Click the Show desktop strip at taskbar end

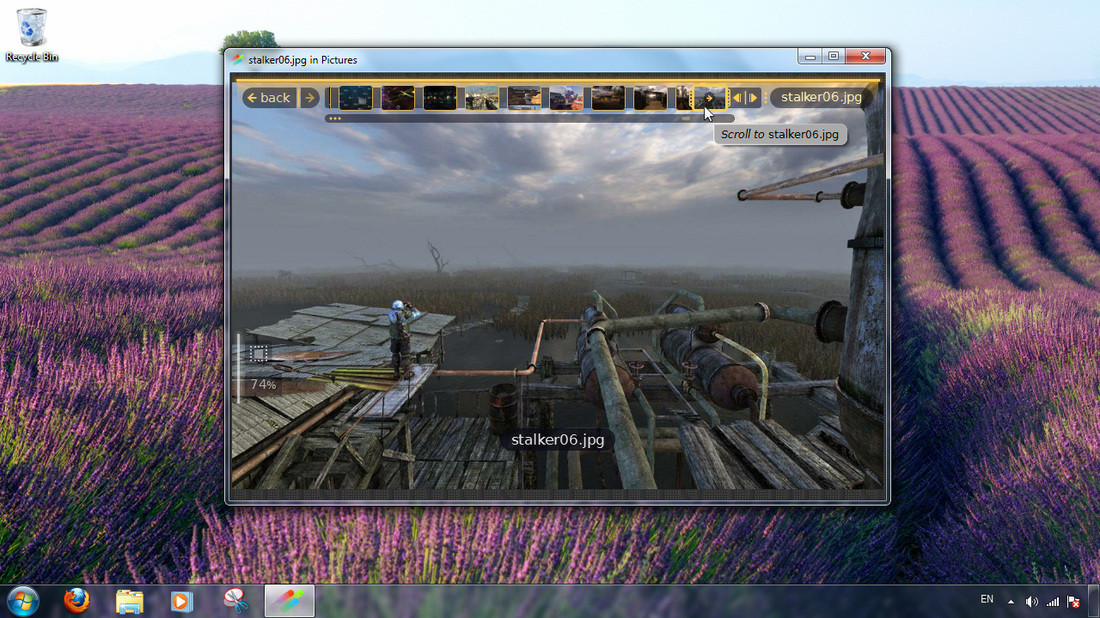pos(1094,601)
